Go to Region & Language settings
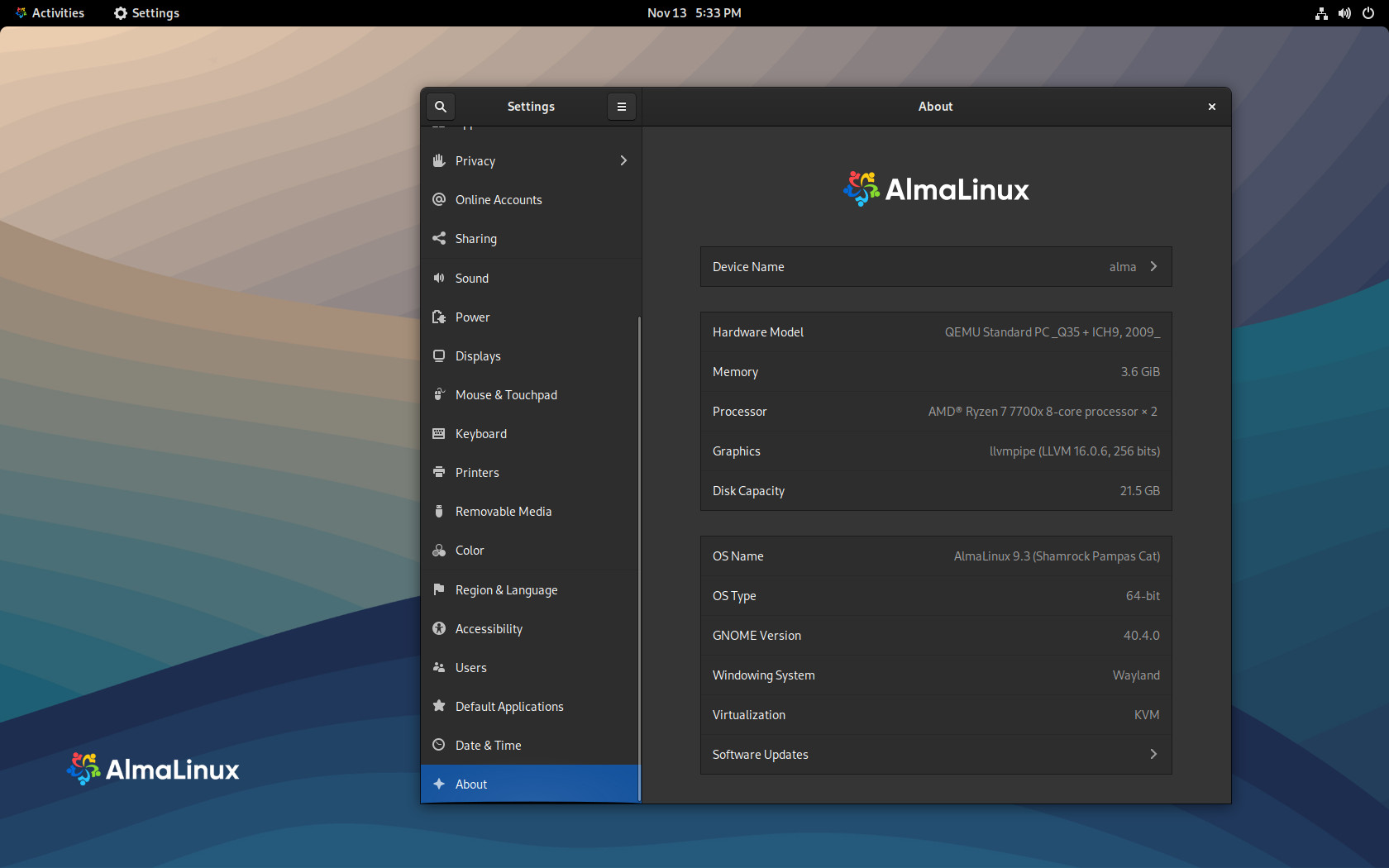This screenshot has width=1389, height=868. coord(530,590)
